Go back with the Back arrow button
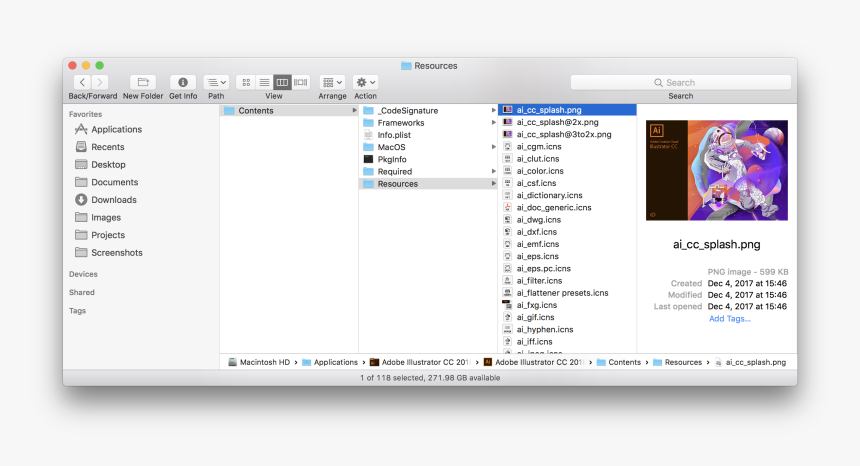The image size is (860, 466). coord(82,82)
